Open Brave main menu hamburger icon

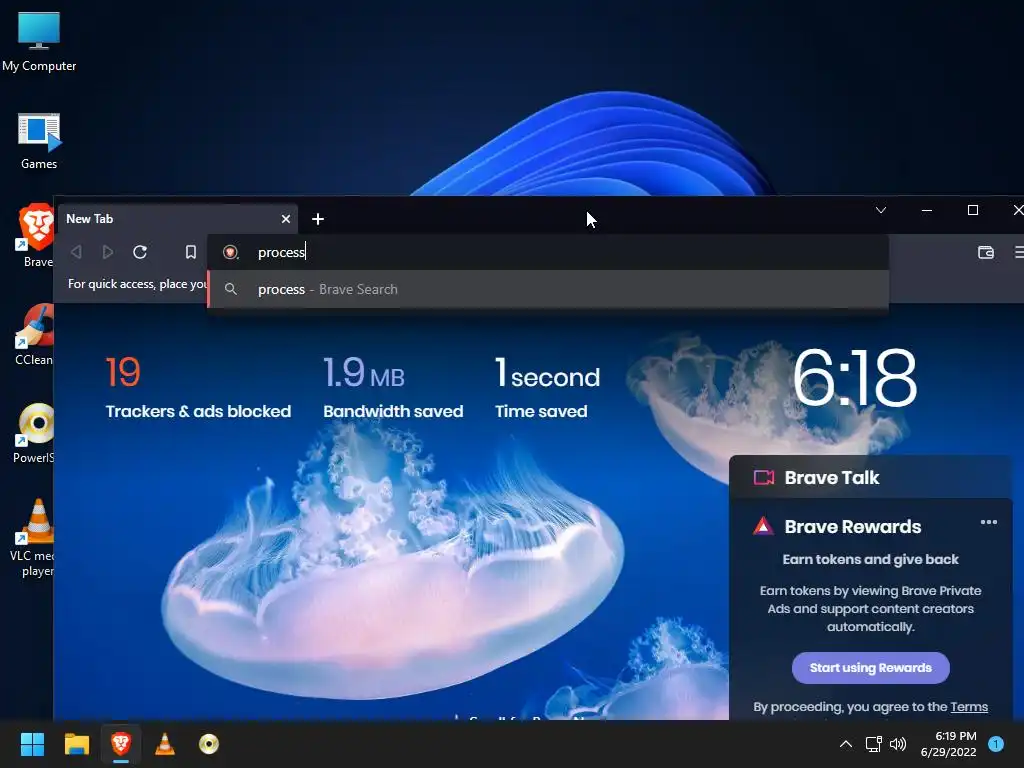click(x=1019, y=252)
